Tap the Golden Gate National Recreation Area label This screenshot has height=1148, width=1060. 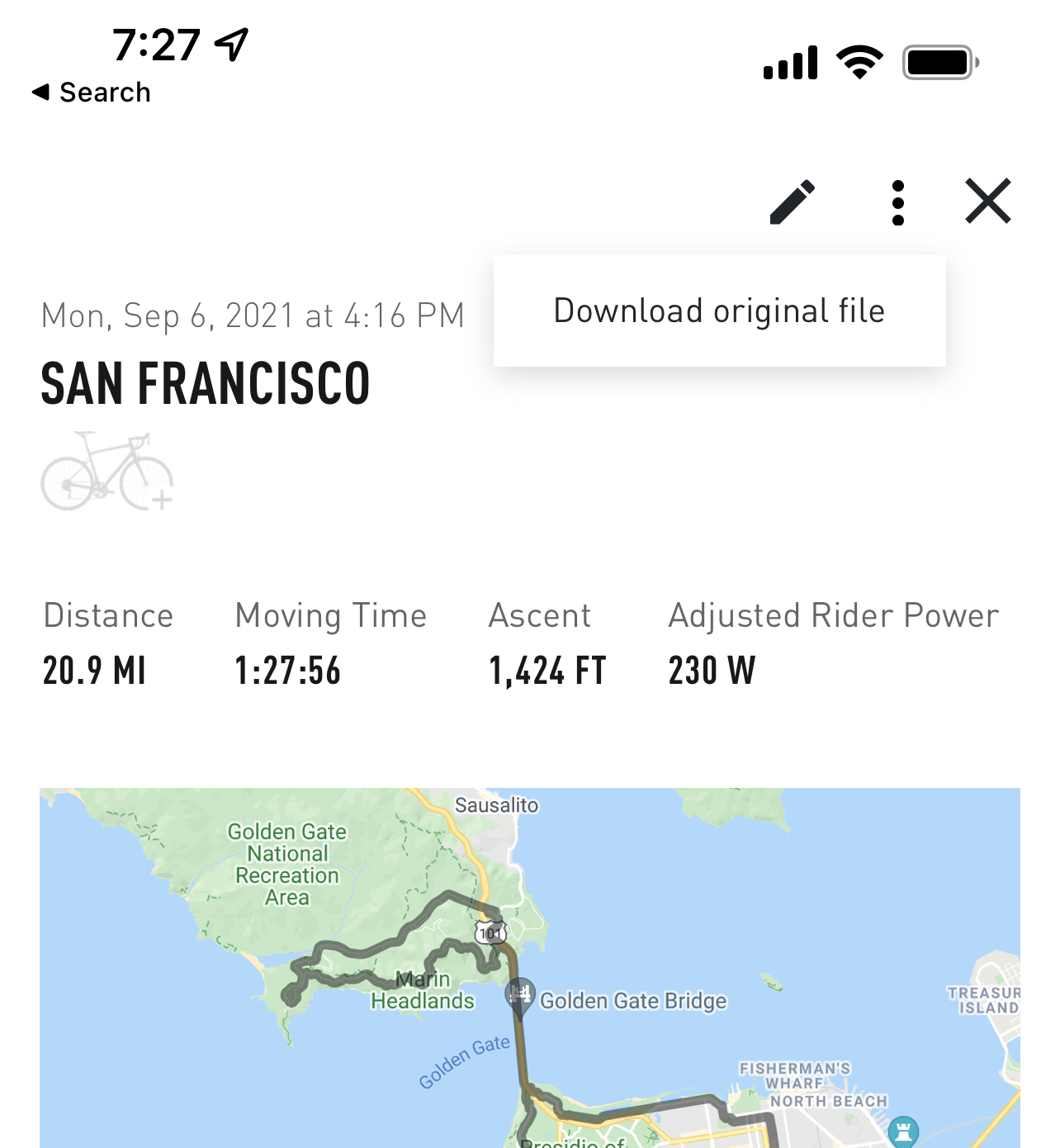coord(287,864)
